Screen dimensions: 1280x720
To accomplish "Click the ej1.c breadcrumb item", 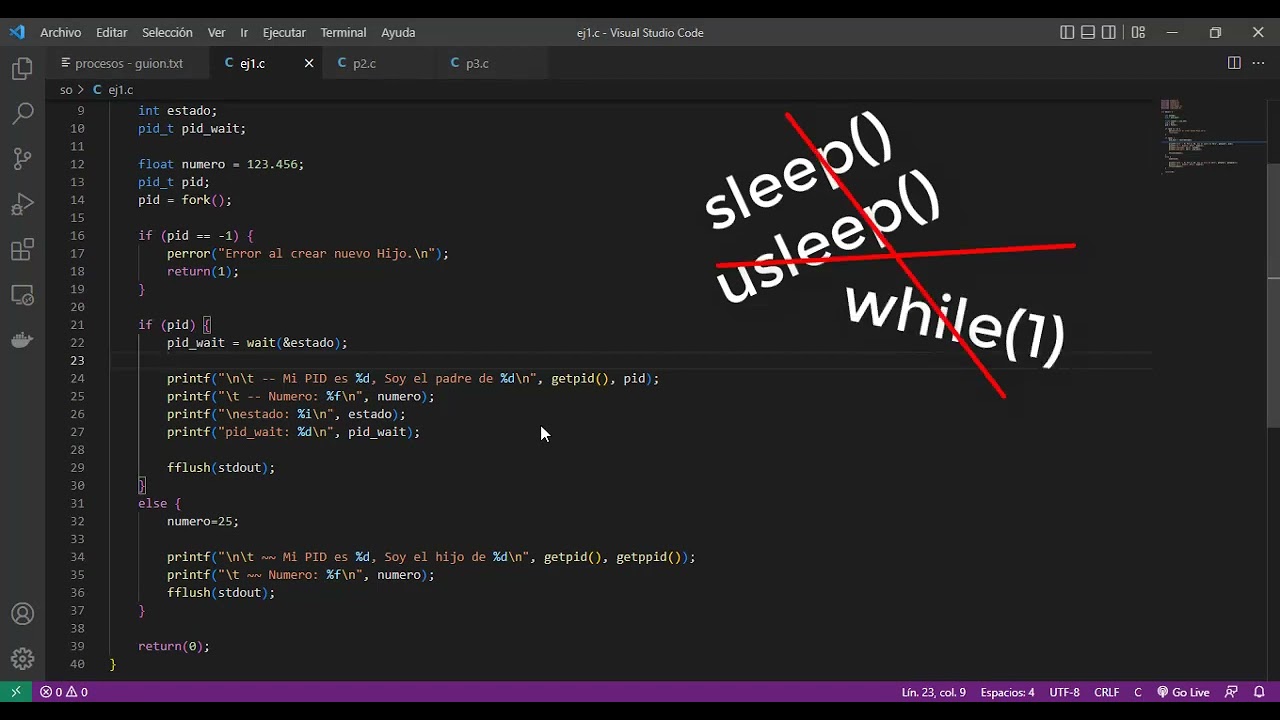I will (x=113, y=90).
